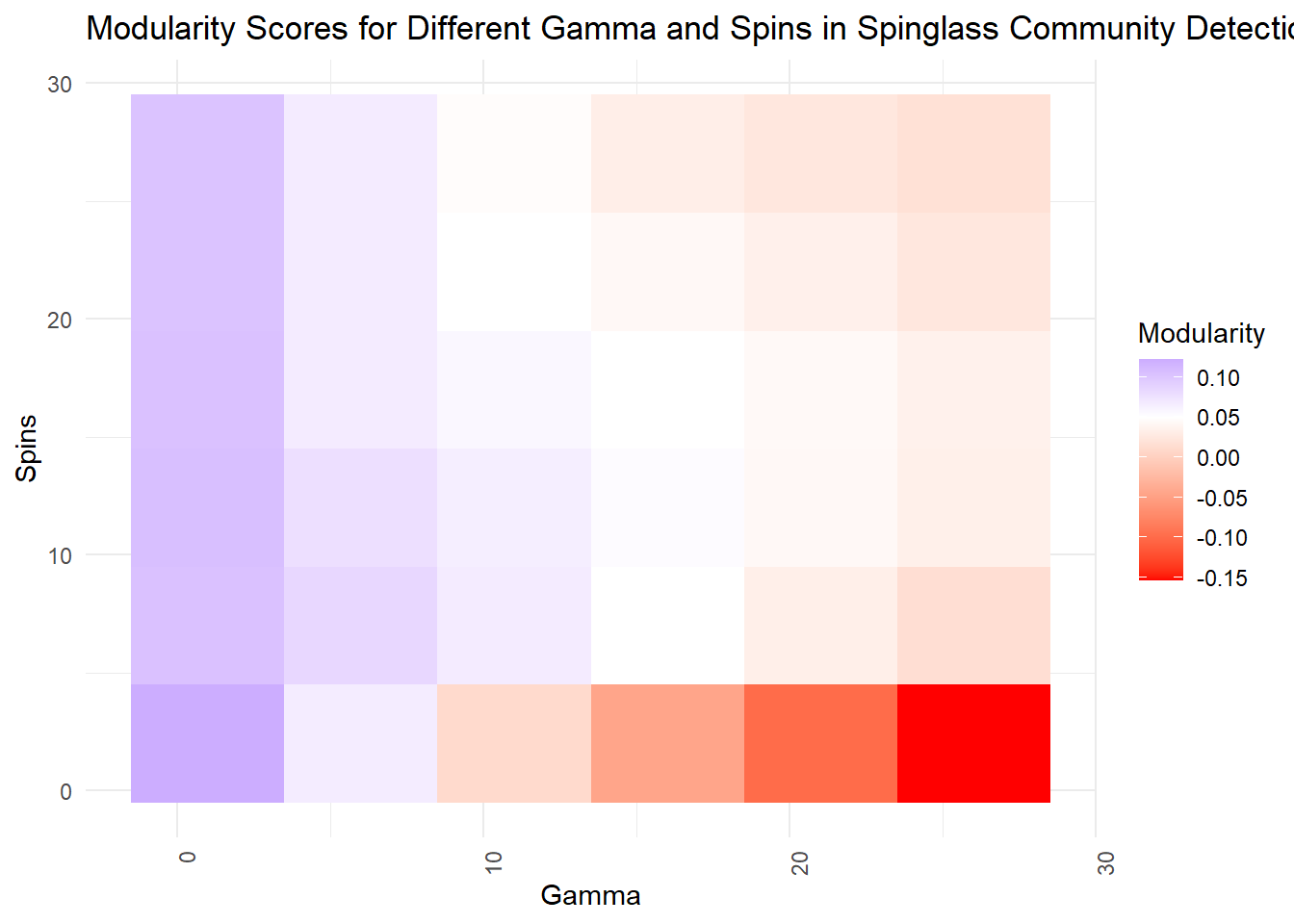Click the Gamma axis tick label 10
Screen dimensions: 1294x924
(x=494, y=862)
